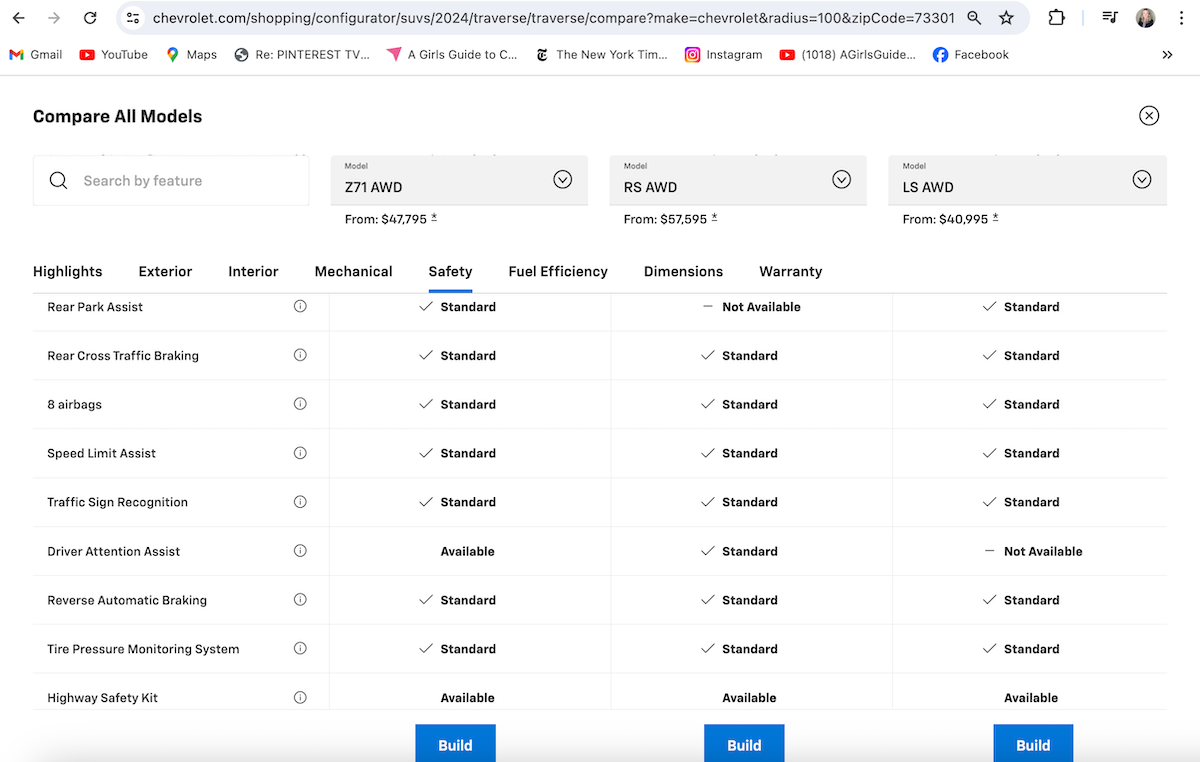Click the info icon next to Driver Attention Assist
Image resolution: width=1200 pixels, height=762 pixels.
(300, 551)
